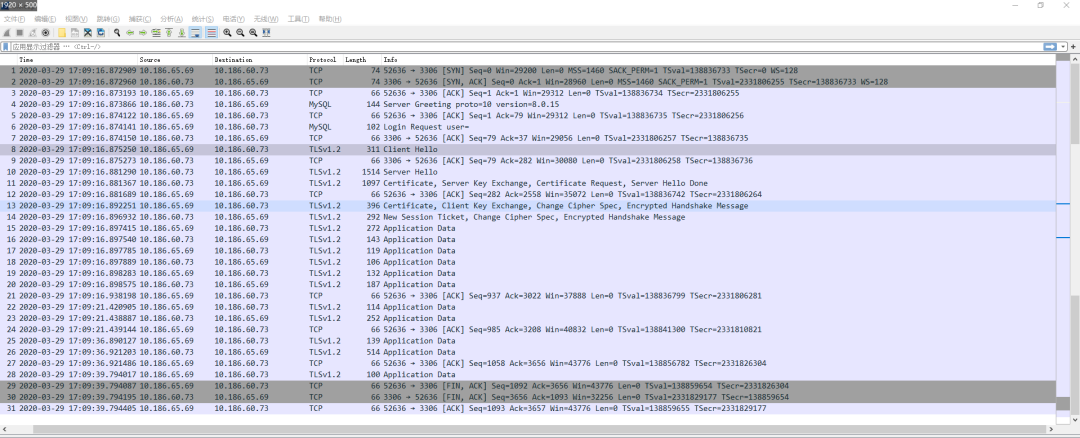Click the vertical scrollbar of packet list
The width and height of the screenshot is (1080, 438).
point(1075,239)
